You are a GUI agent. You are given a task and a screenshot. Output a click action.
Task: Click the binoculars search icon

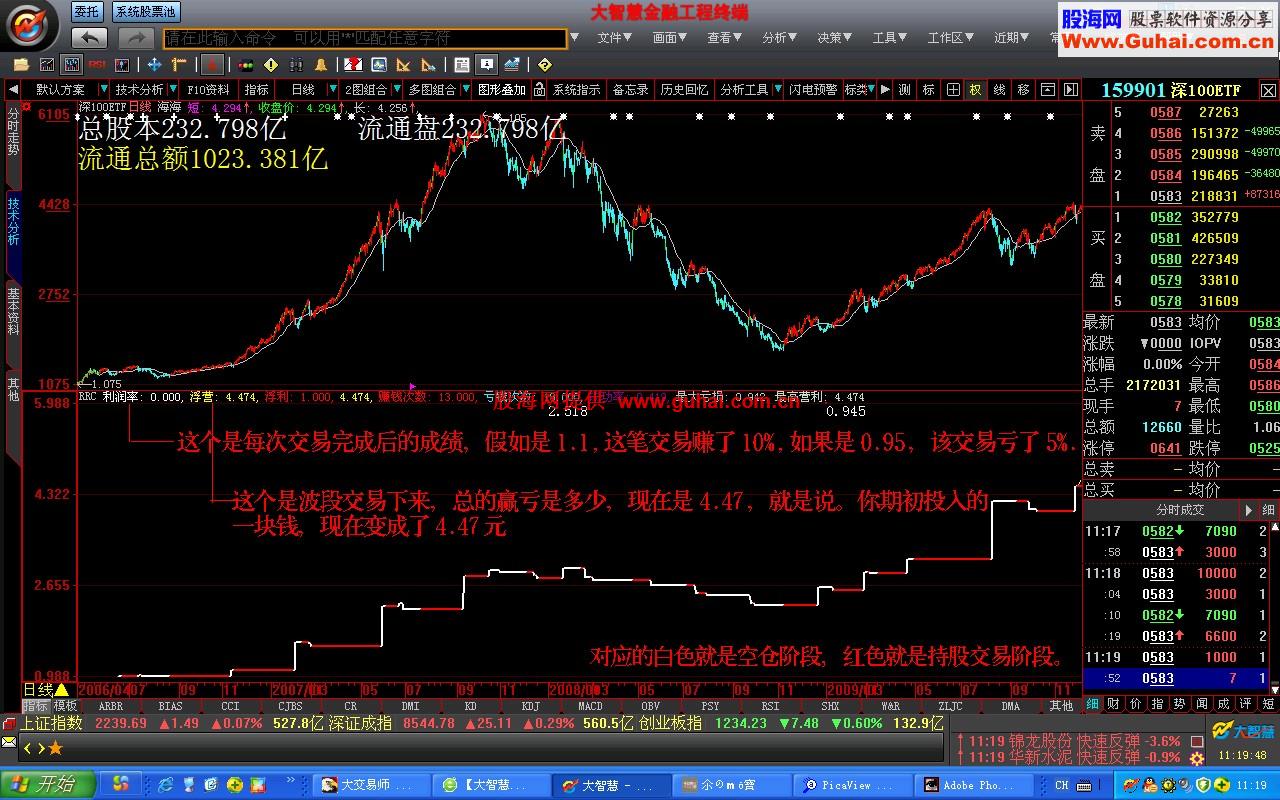pos(296,65)
